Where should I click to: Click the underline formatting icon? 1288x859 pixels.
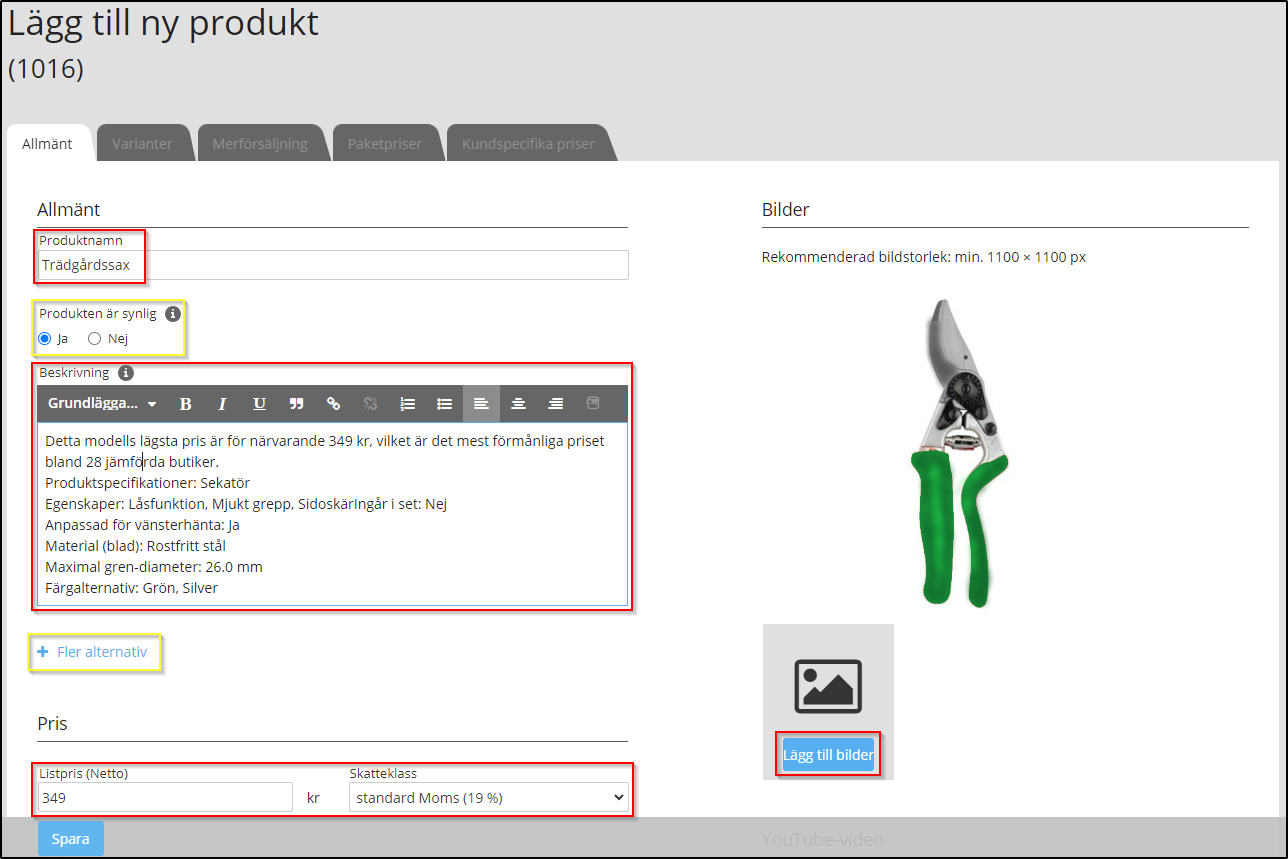tap(259, 404)
